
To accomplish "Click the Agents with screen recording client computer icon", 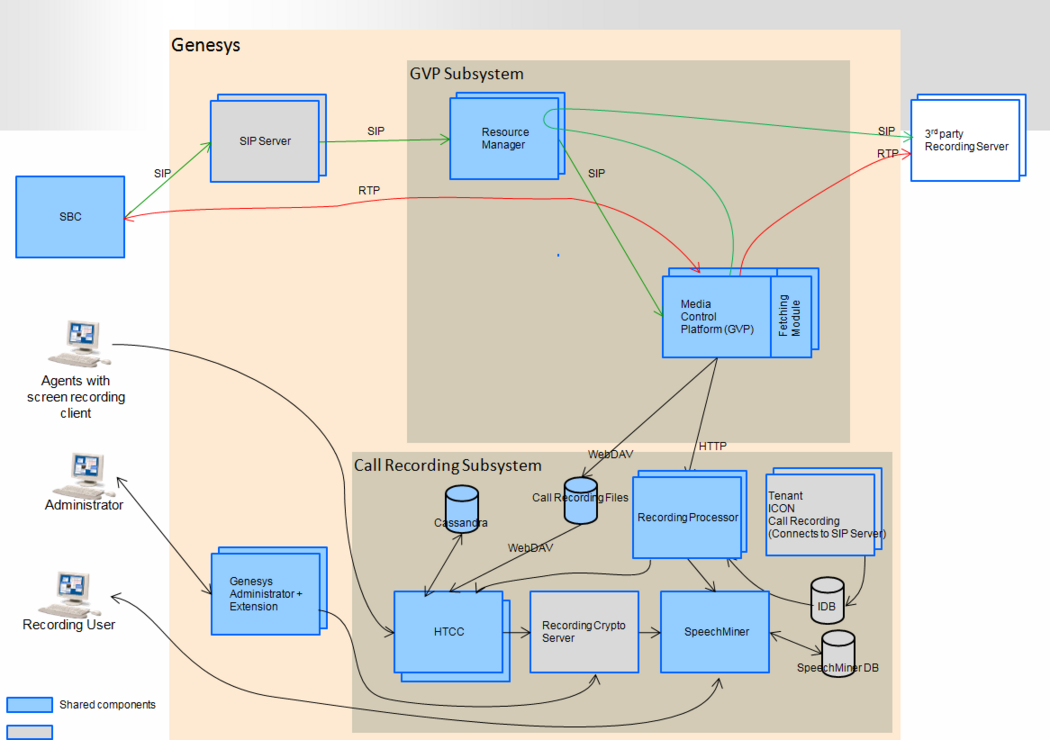I will click(80, 344).
